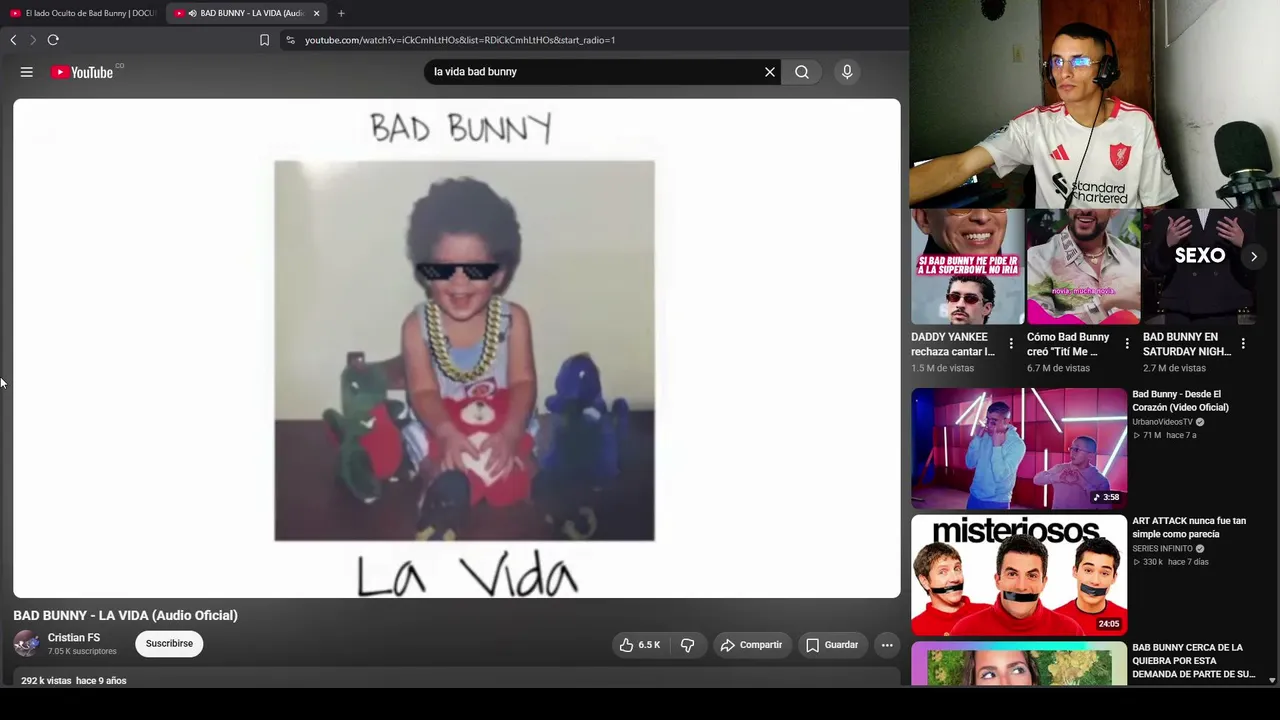The height and width of the screenshot is (720, 1280).
Task: Mute the tab using its speaker icon
Action: click(192, 13)
